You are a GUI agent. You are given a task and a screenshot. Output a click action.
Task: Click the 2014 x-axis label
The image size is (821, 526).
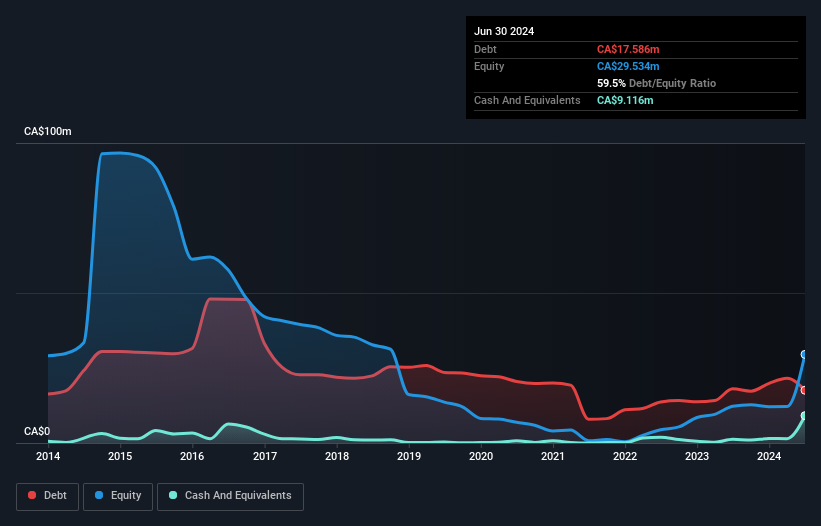(48, 456)
